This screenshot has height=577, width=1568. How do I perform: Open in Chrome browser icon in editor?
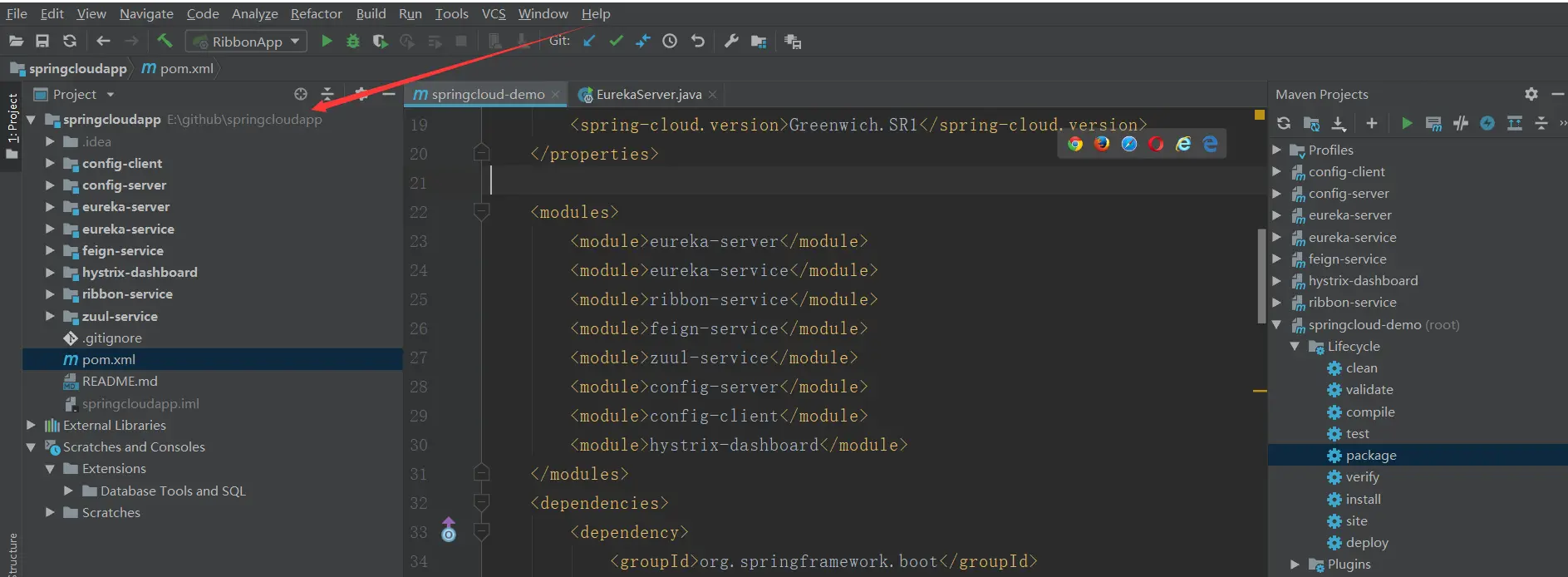pyautogui.click(x=1075, y=144)
